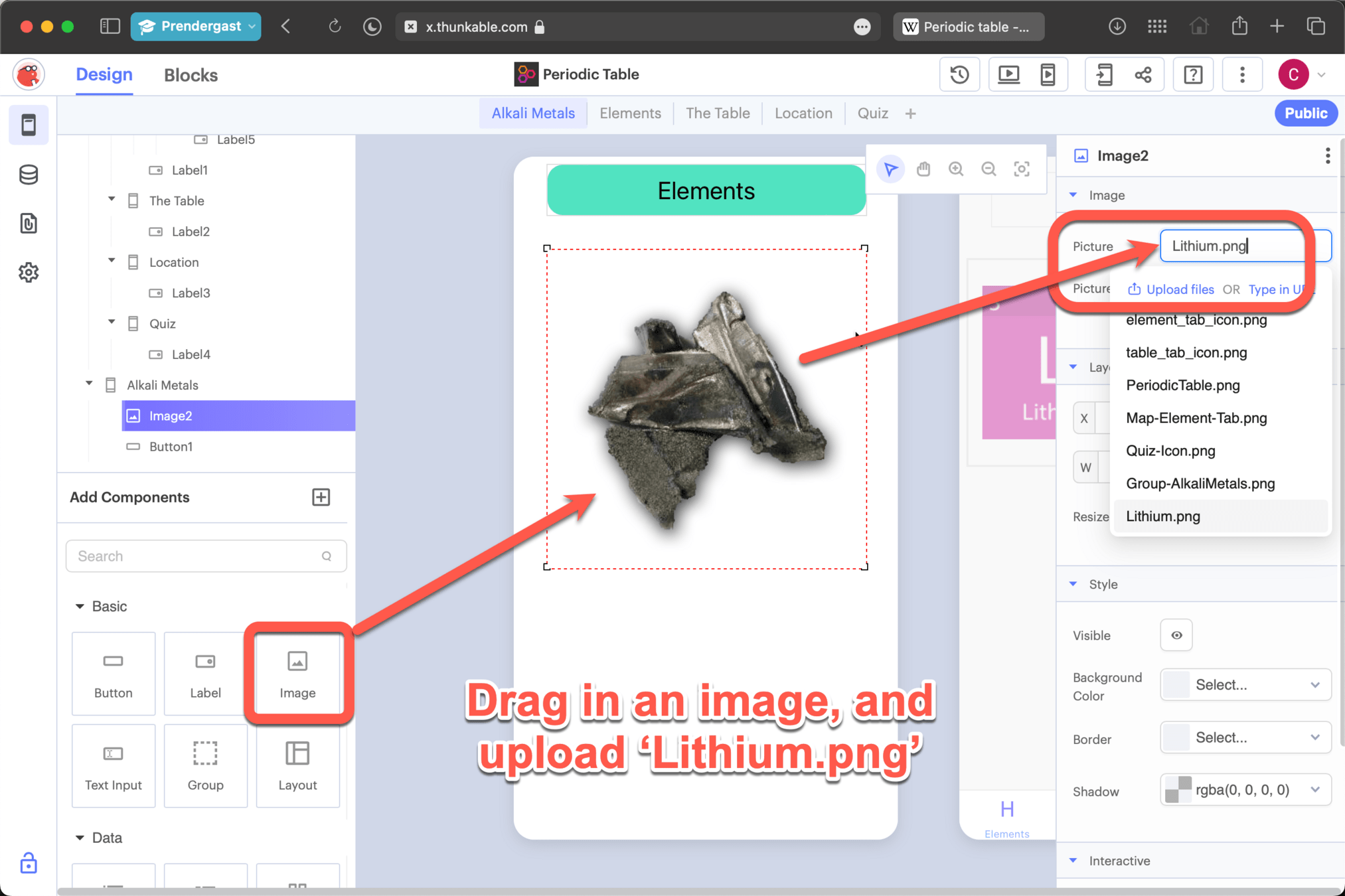Screen dimensions: 1345x896
Task: Open The Table screen tab
Action: click(x=717, y=113)
